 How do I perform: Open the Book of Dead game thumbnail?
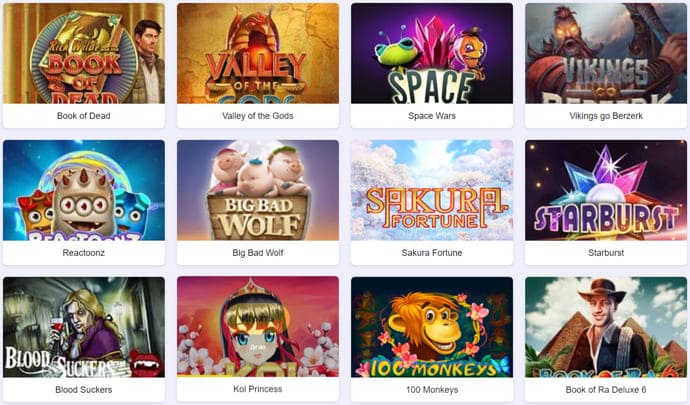pos(84,53)
